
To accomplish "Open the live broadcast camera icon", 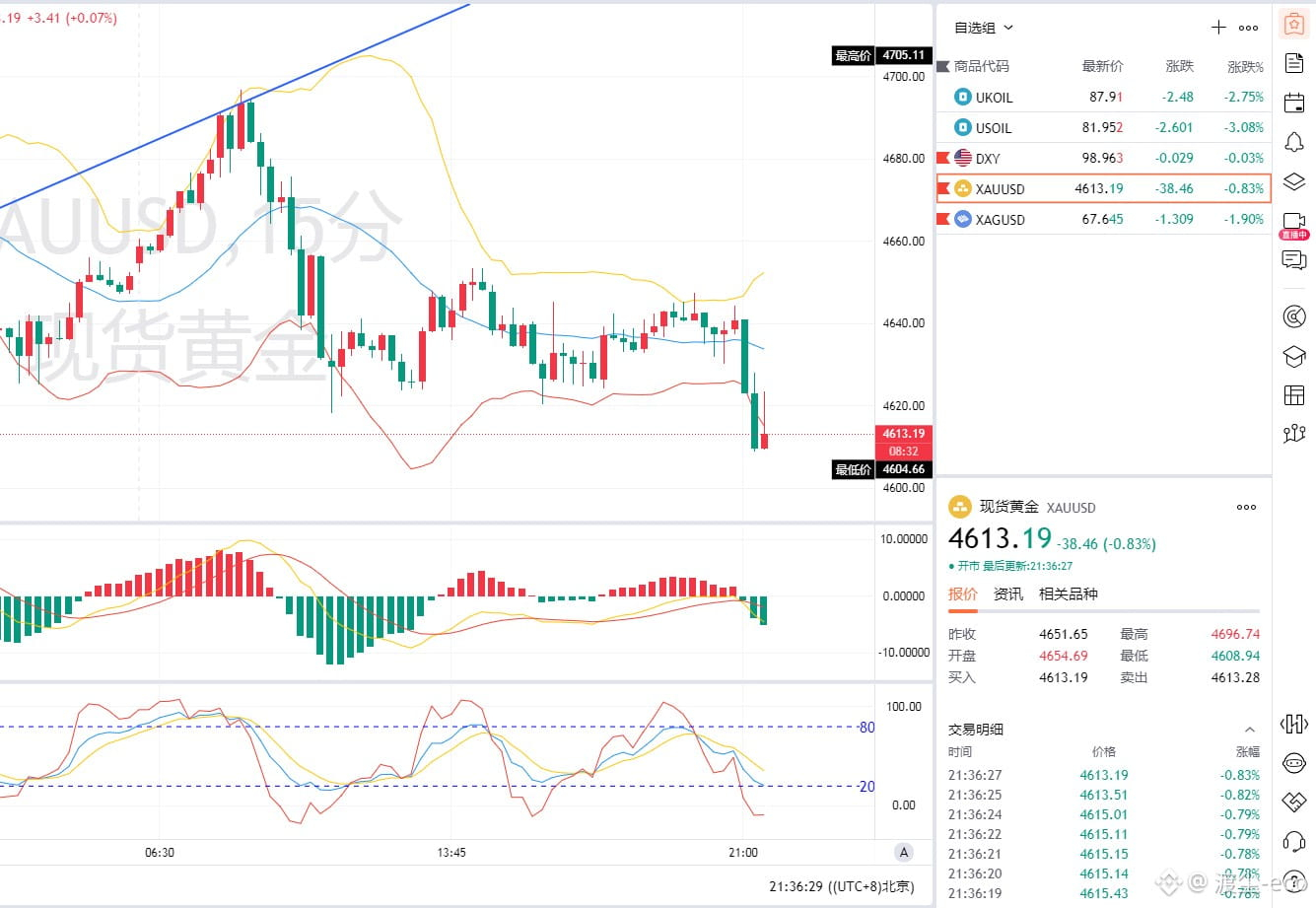I will [1294, 225].
